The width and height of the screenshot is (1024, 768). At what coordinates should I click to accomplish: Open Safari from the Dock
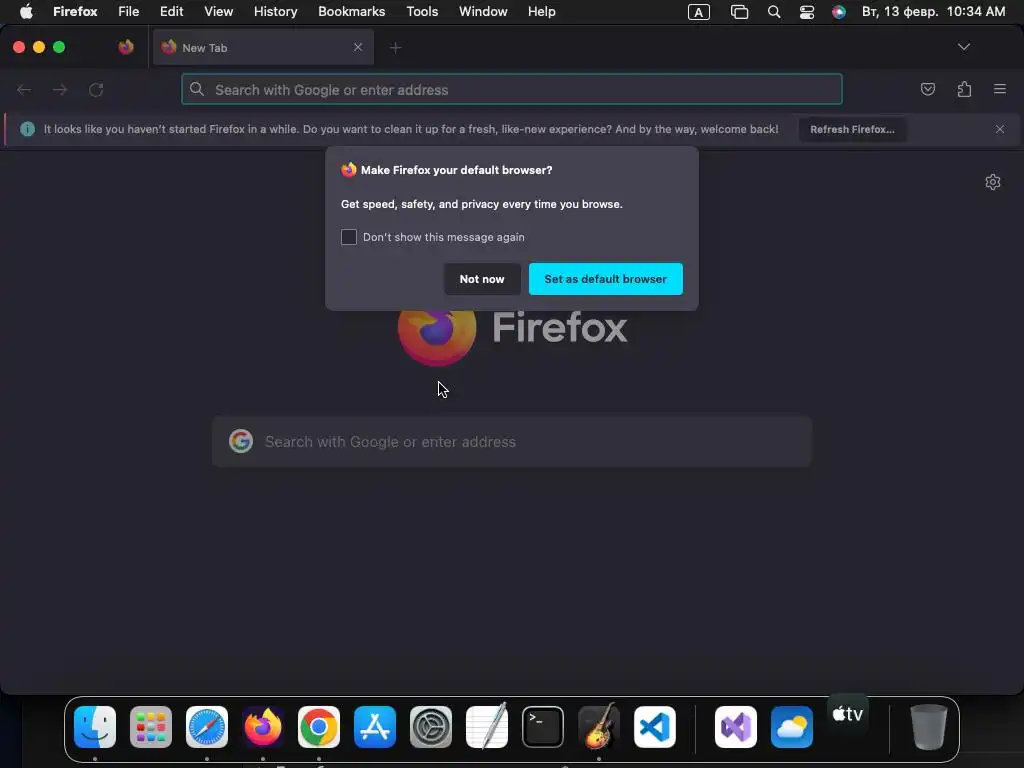(x=206, y=727)
